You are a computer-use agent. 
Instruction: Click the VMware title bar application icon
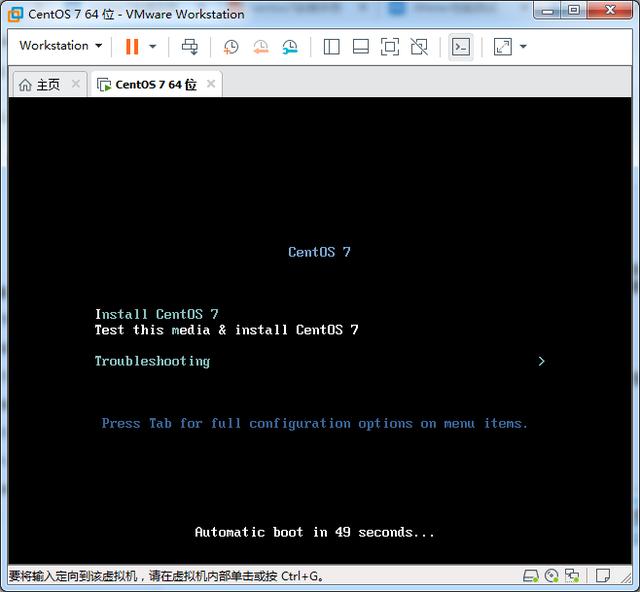click(x=16, y=14)
